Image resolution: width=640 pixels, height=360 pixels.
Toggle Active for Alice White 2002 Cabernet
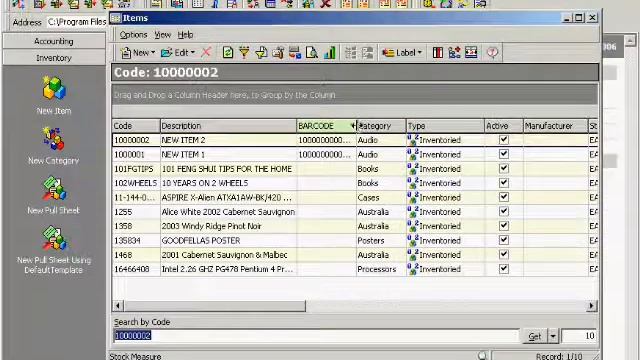[504, 211]
